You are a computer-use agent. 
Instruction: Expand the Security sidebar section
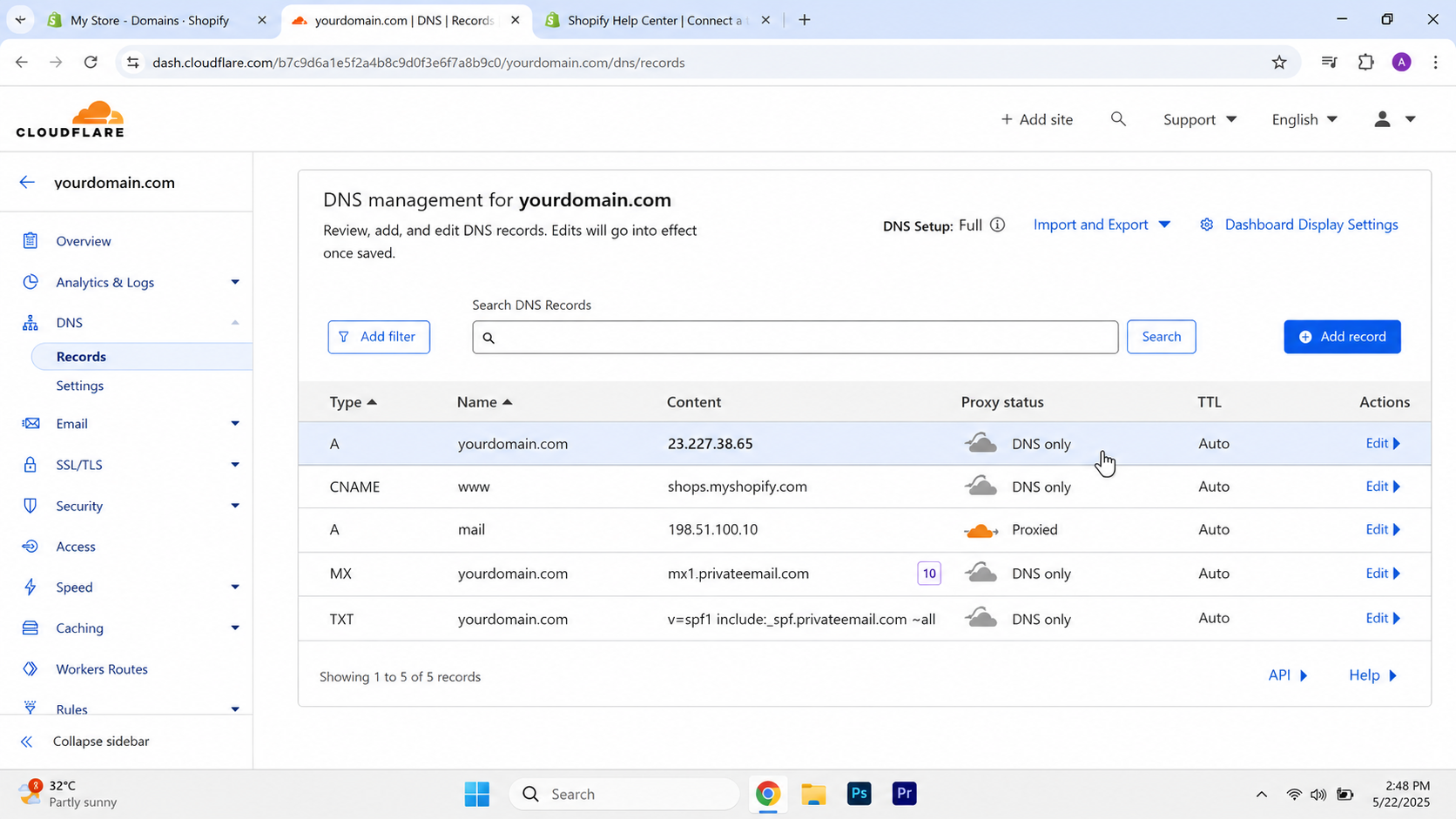coord(235,506)
